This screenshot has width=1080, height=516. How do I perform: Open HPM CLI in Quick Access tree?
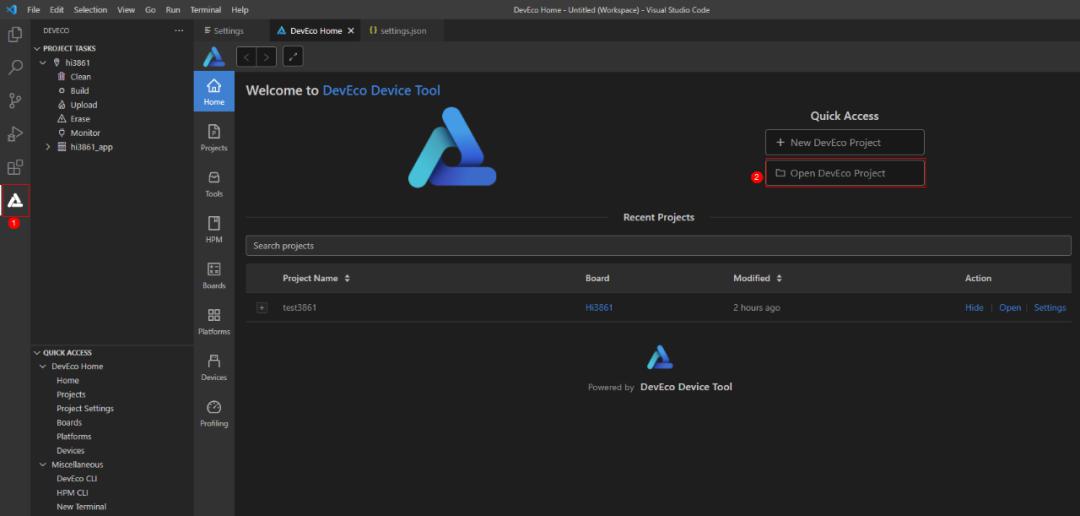coord(72,493)
